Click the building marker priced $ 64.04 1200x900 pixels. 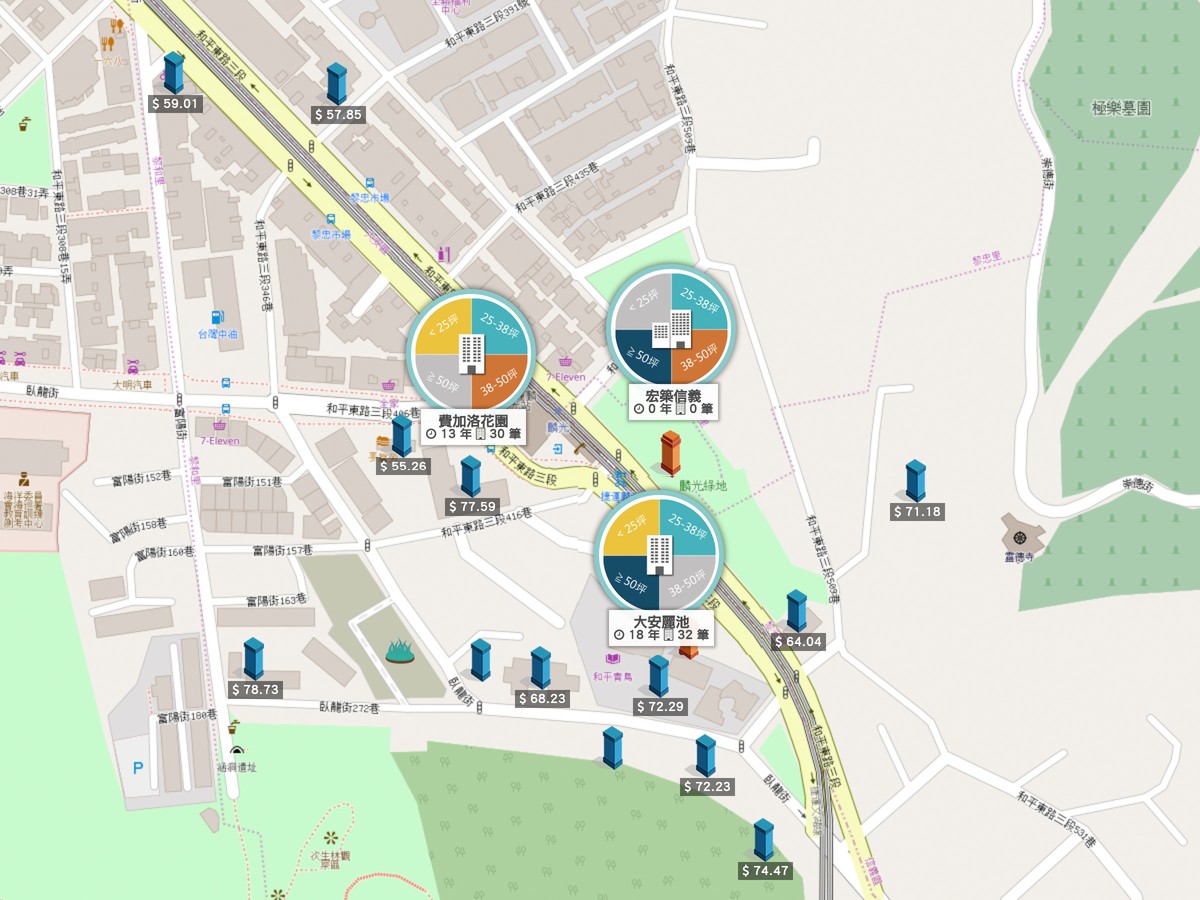tap(796, 611)
